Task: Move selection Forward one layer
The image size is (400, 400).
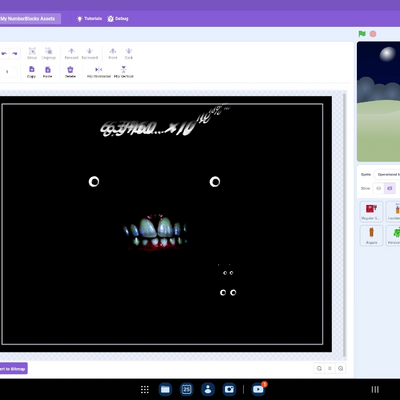Action: (x=71, y=53)
